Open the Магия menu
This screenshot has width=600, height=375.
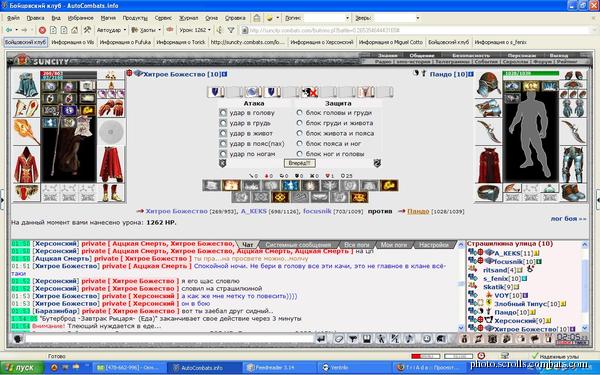(108, 18)
